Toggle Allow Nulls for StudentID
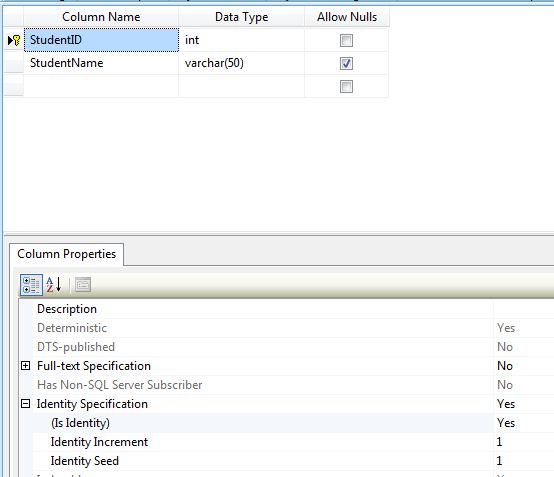 pos(346,40)
